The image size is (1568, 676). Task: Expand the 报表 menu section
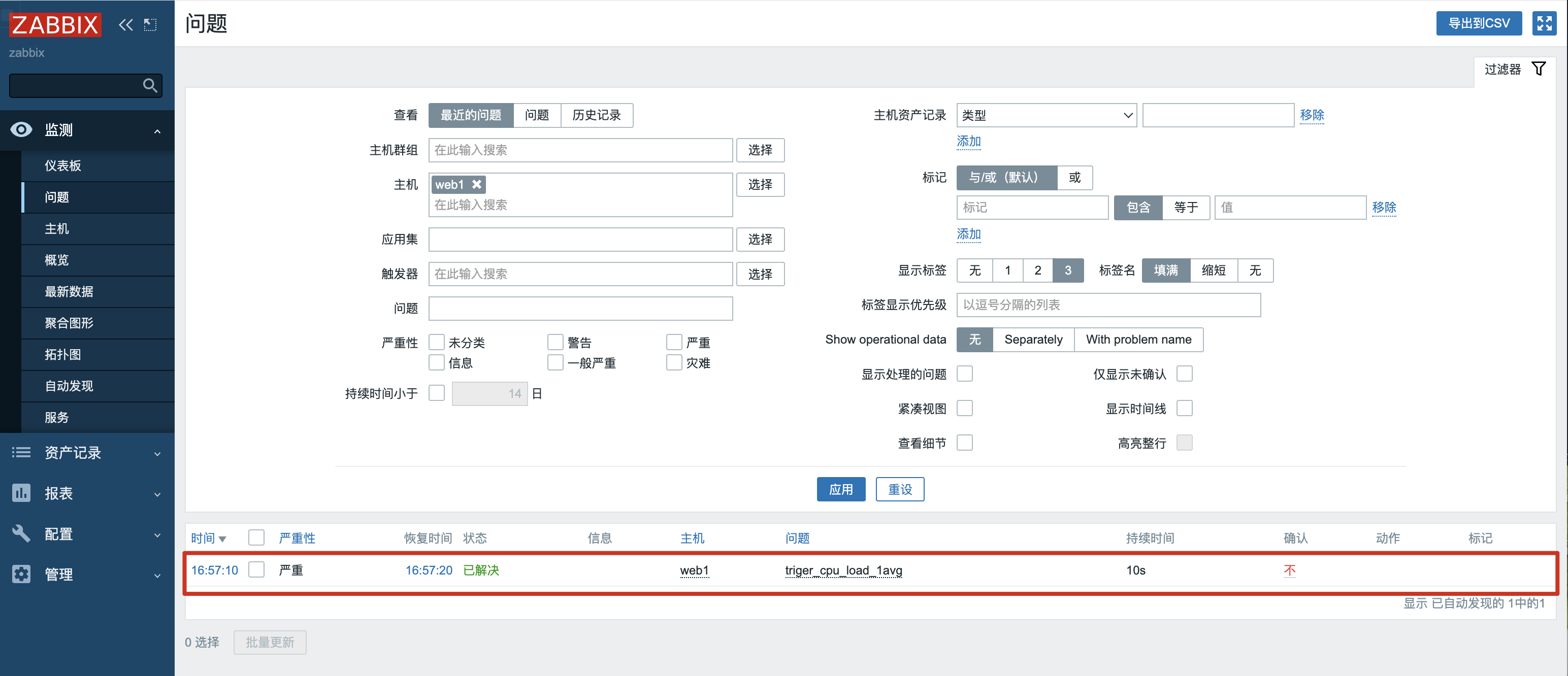point(157,494)
